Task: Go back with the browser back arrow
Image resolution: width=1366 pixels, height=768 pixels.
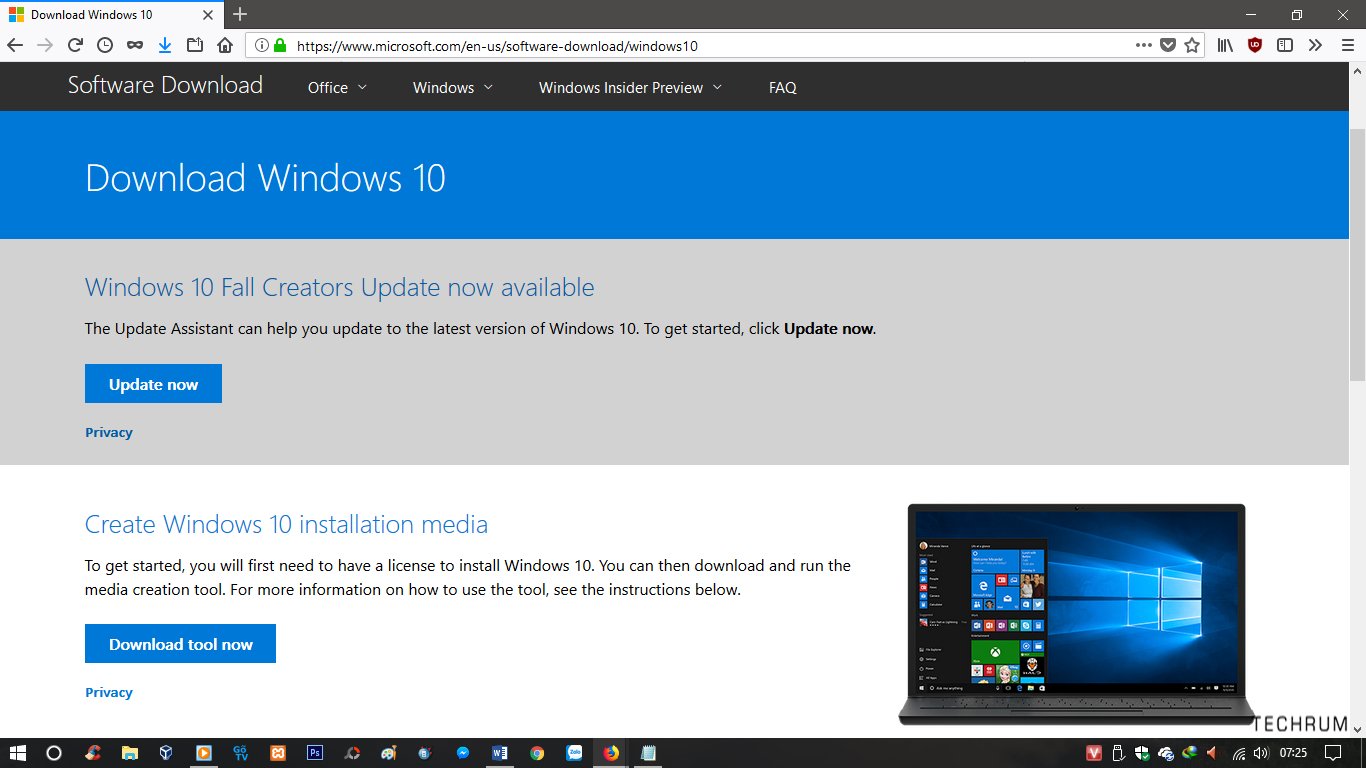Action: click(15, 45)
